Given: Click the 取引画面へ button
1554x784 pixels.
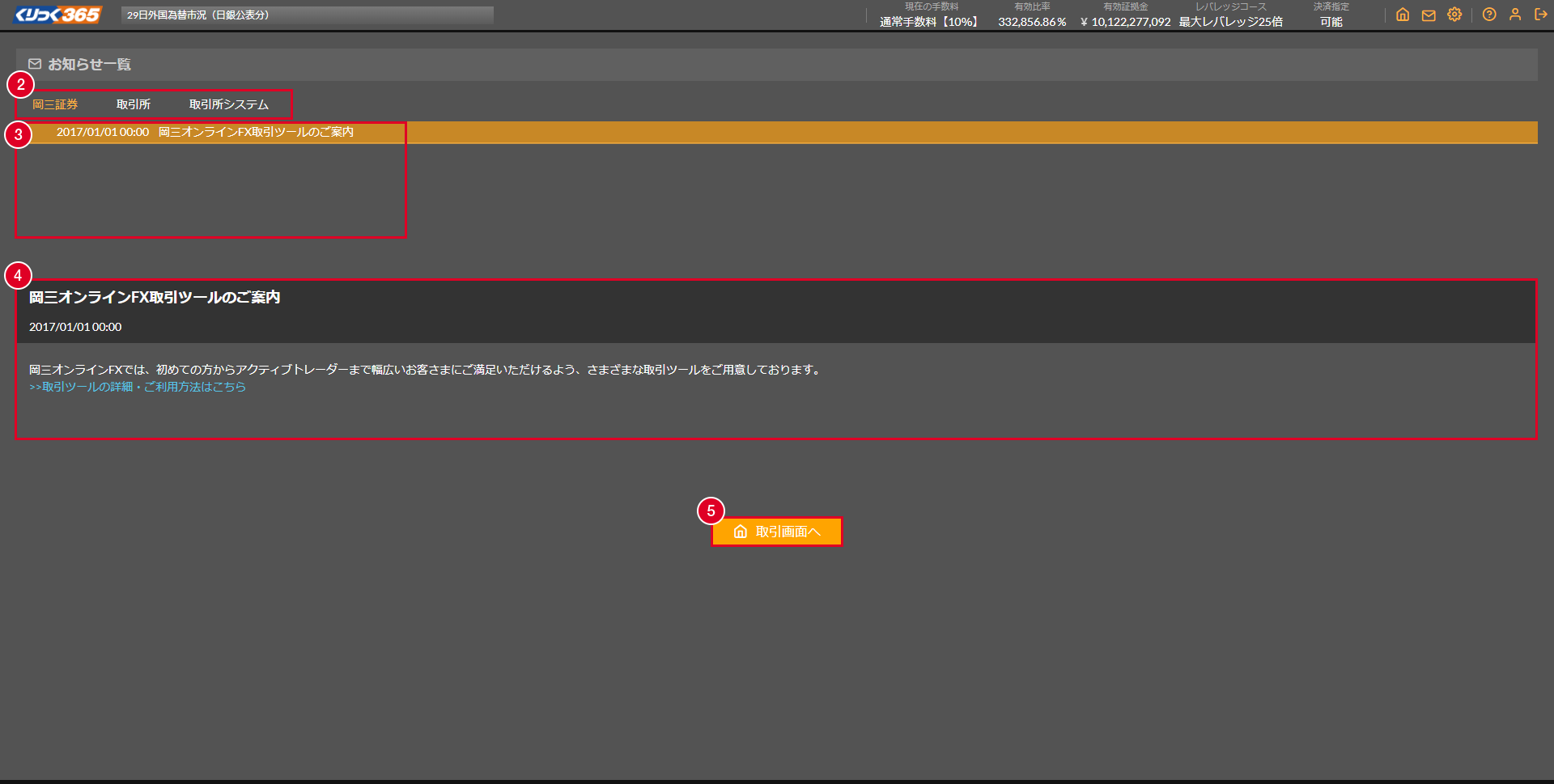Looking at the screenshot, I should (777, 532).
